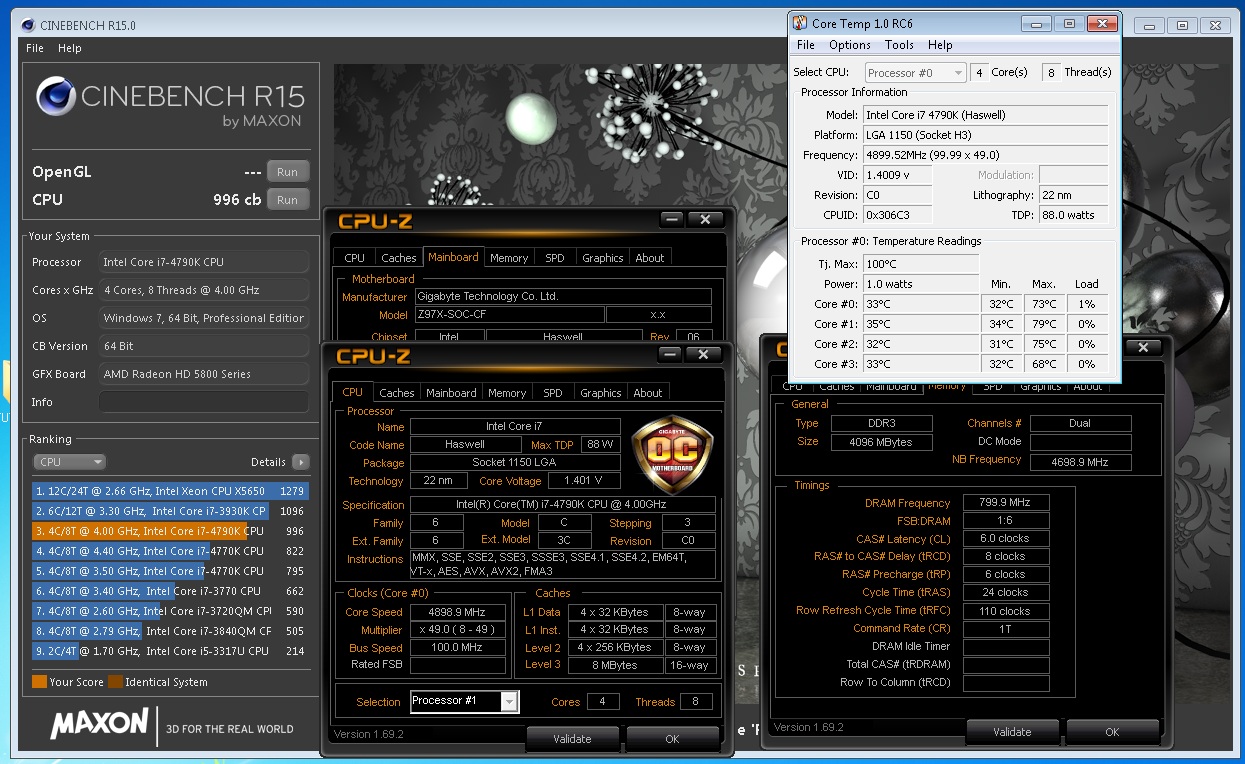The width and height of the screenshot is (1245, 764).
Task: Open the Help menu in Cinebench
Action: coord(70,48)
